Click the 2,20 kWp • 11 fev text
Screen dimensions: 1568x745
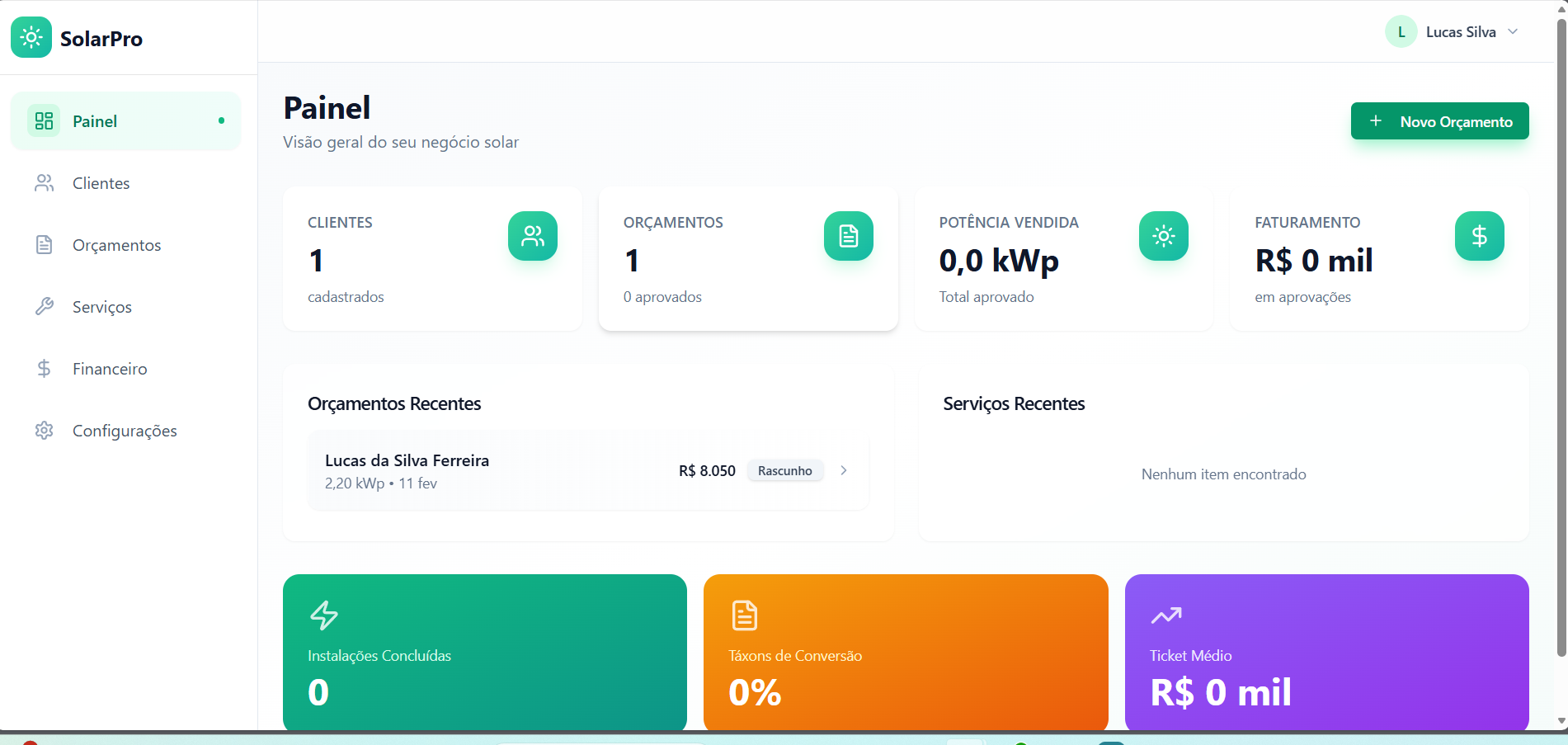click(x=381, y=483)
